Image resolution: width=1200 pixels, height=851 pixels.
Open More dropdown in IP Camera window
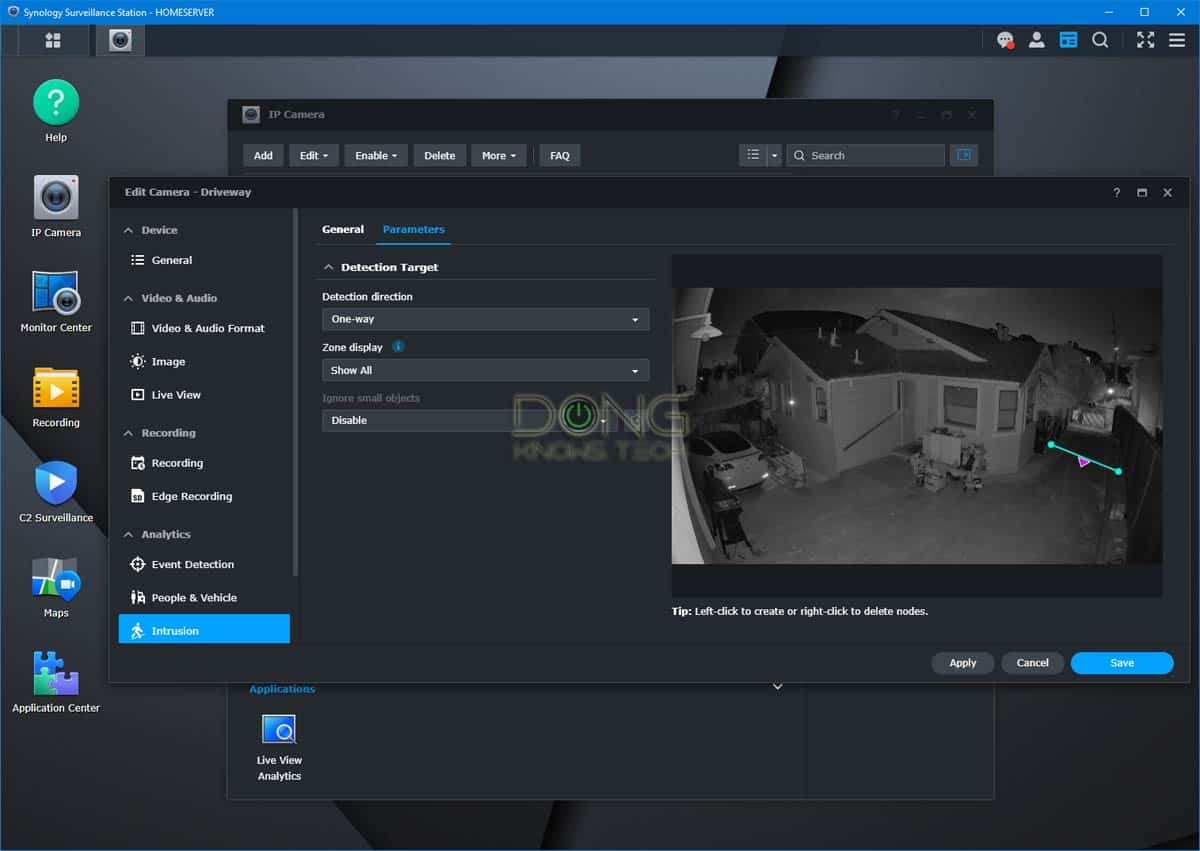(499, 155)
